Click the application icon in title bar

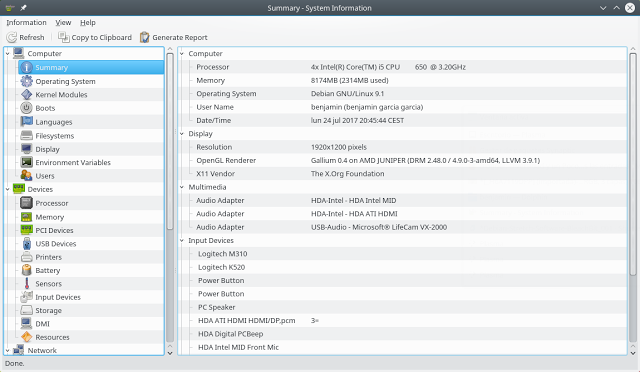point(10,8)
